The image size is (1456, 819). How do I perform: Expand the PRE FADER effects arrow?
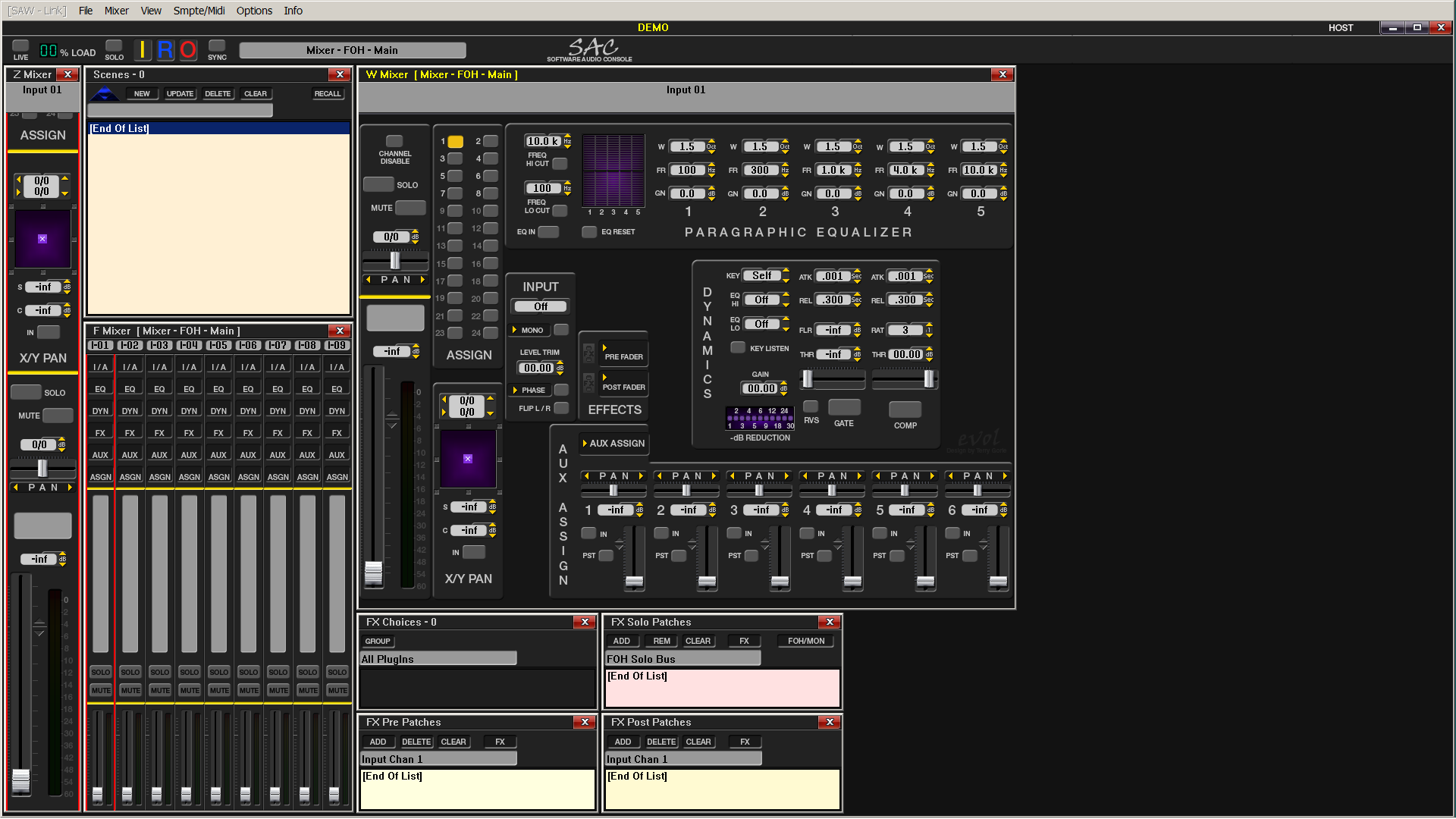point(604,348)
